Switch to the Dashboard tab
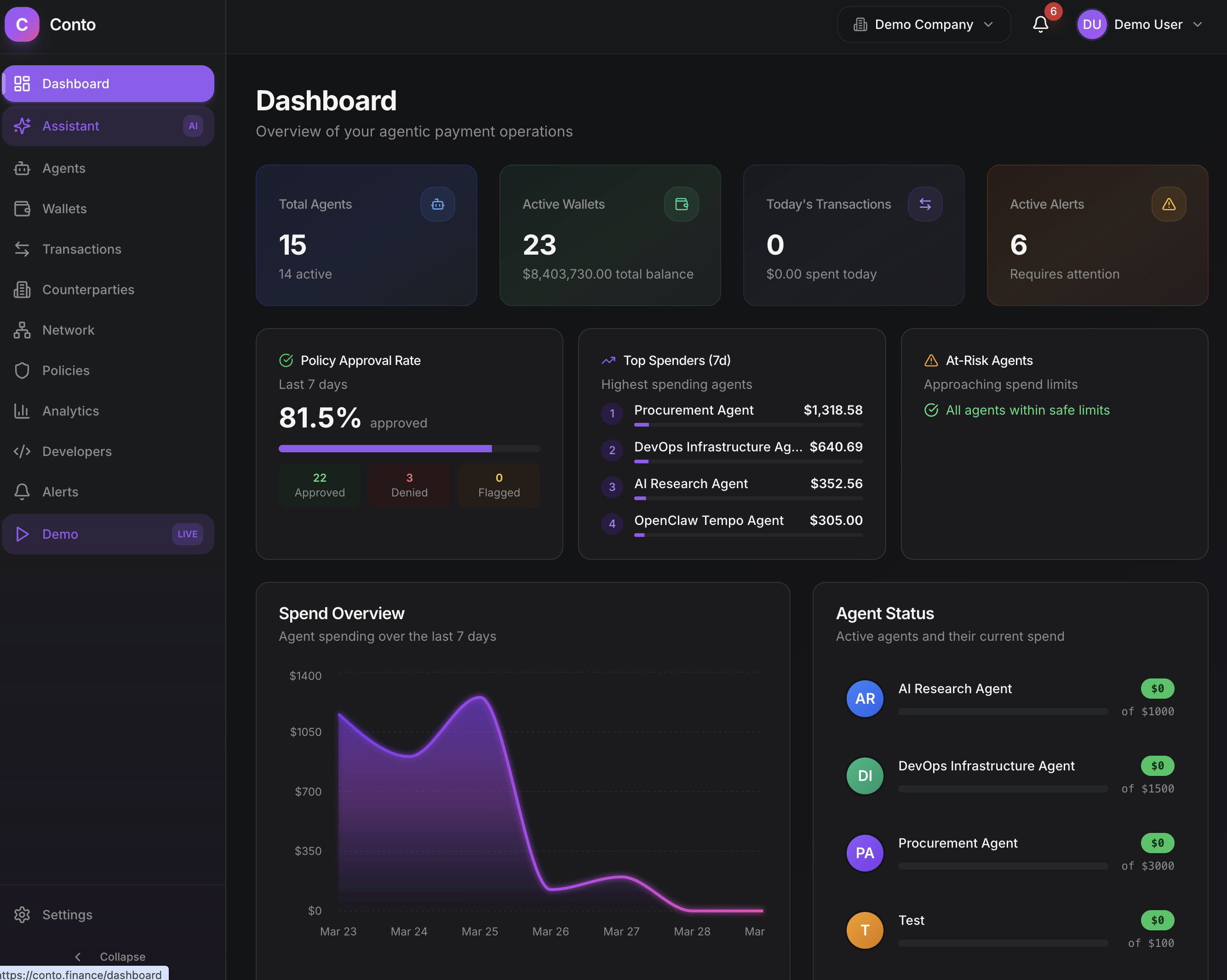Screen dimensions: 1227x980 [75, 83]
